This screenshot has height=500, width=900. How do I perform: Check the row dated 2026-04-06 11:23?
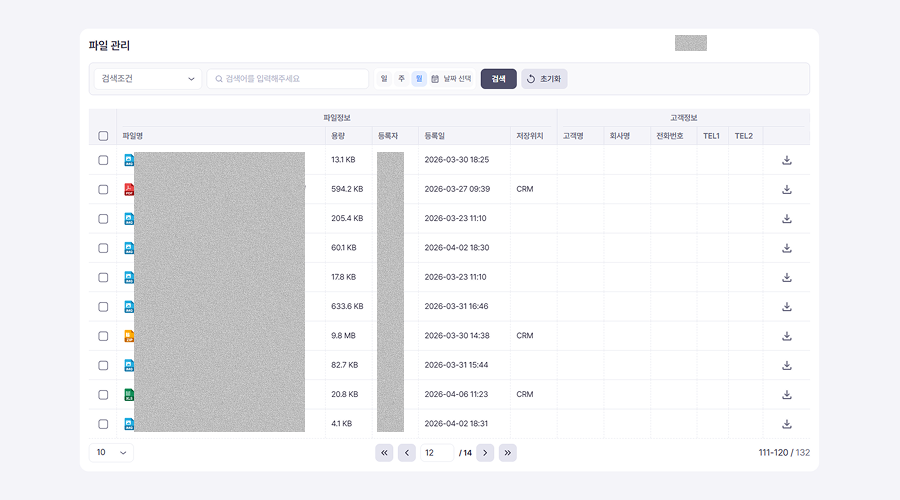[103, 394]
